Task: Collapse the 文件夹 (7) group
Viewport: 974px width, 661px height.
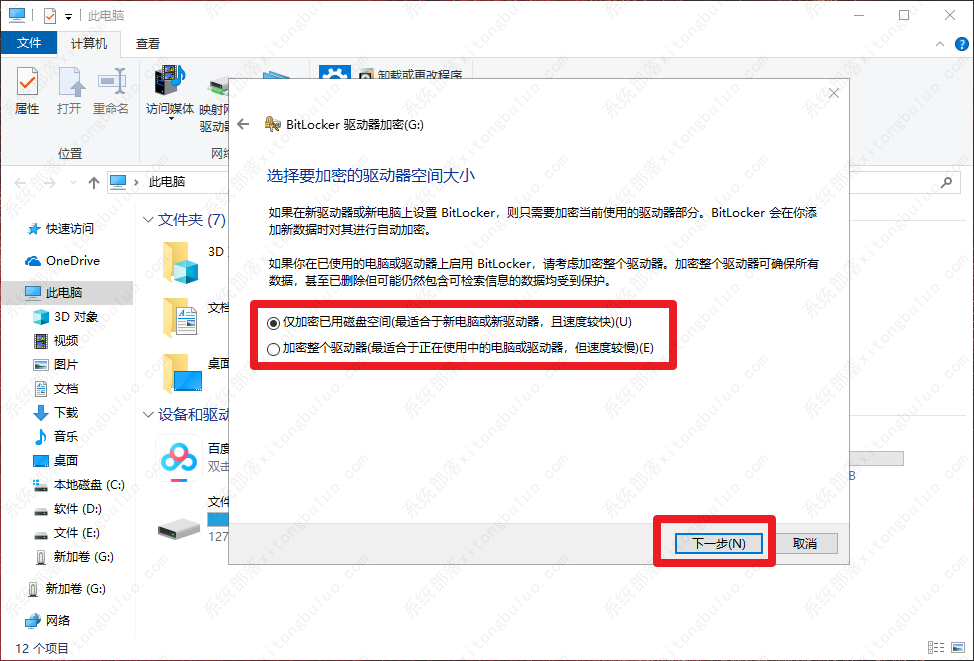Action: tap(148, 220)
